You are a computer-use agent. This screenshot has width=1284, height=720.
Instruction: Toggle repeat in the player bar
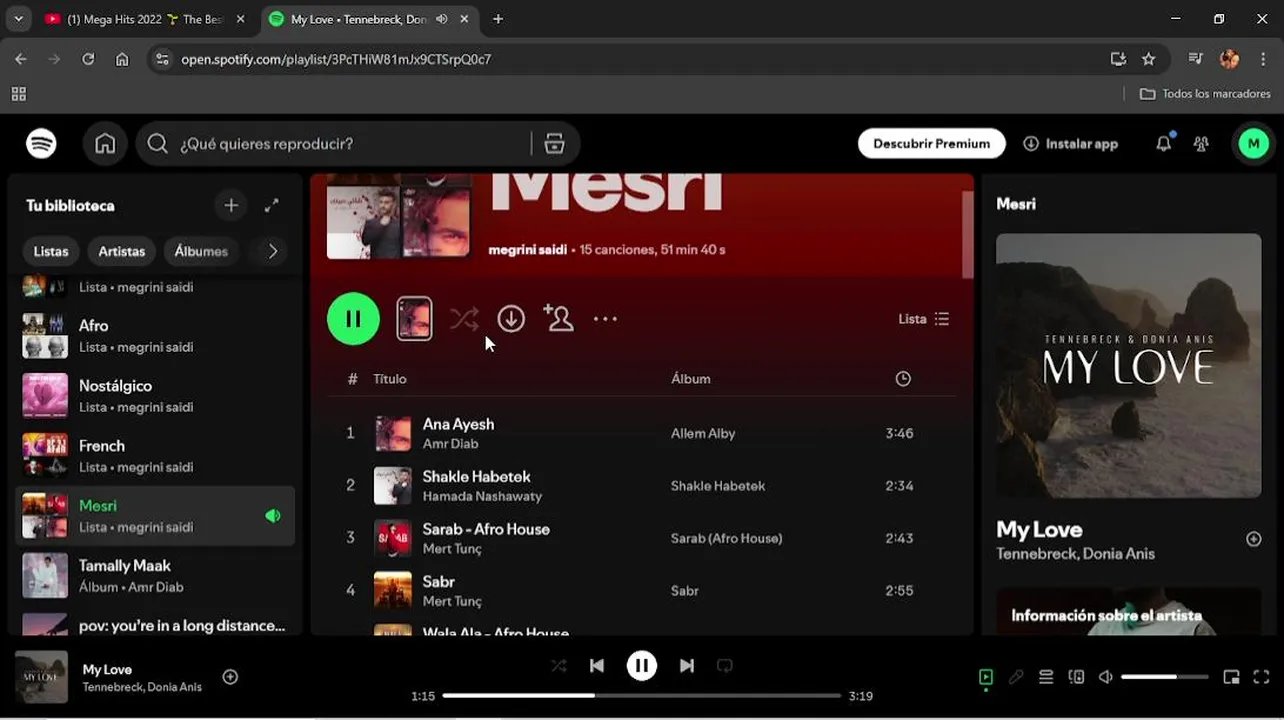[x=725, y=666]
